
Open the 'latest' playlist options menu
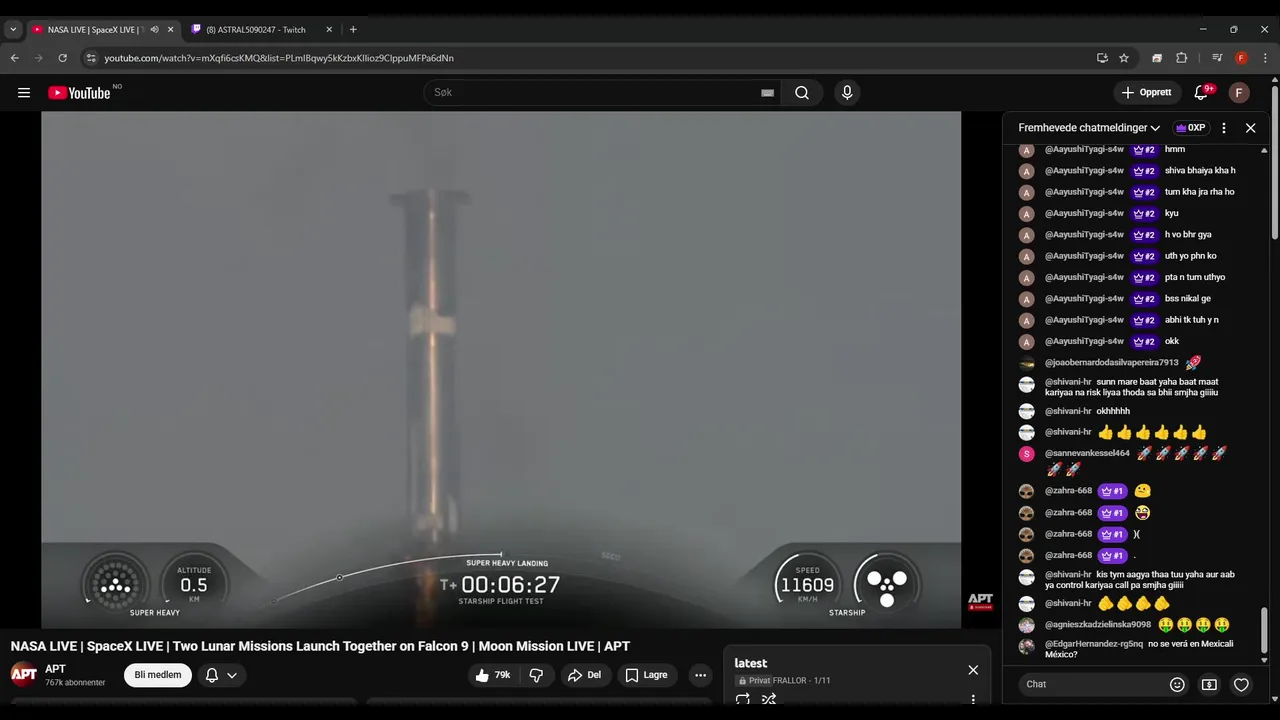[973, 699]
